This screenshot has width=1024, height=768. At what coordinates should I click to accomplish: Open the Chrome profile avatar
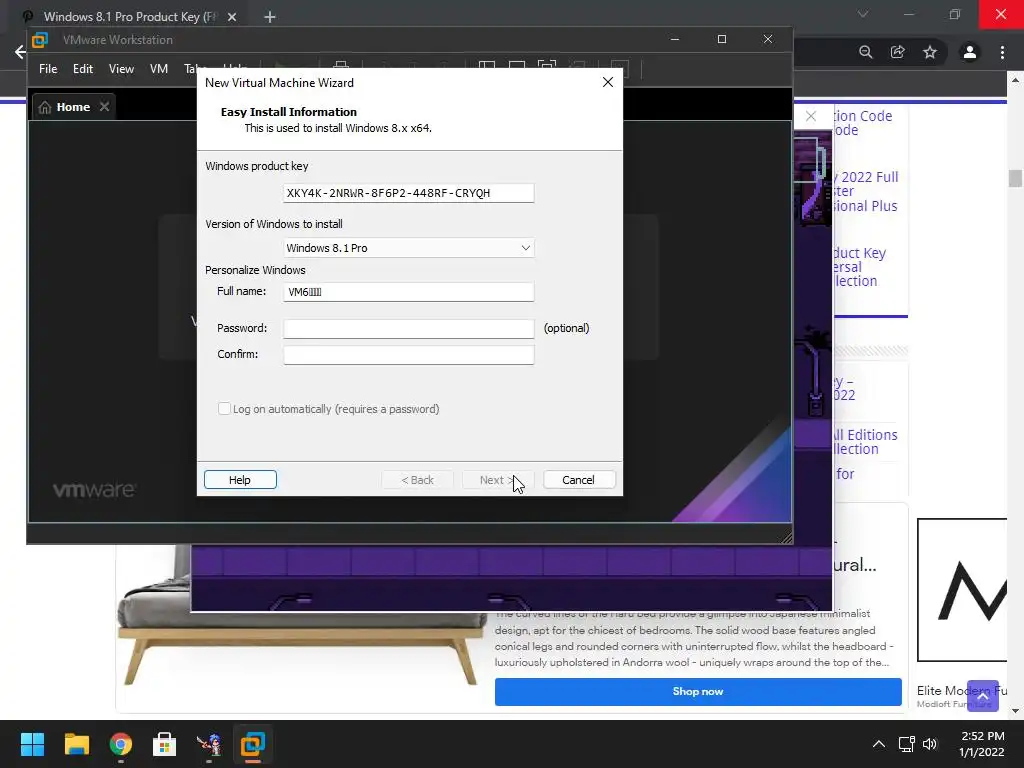coord(970,52)
